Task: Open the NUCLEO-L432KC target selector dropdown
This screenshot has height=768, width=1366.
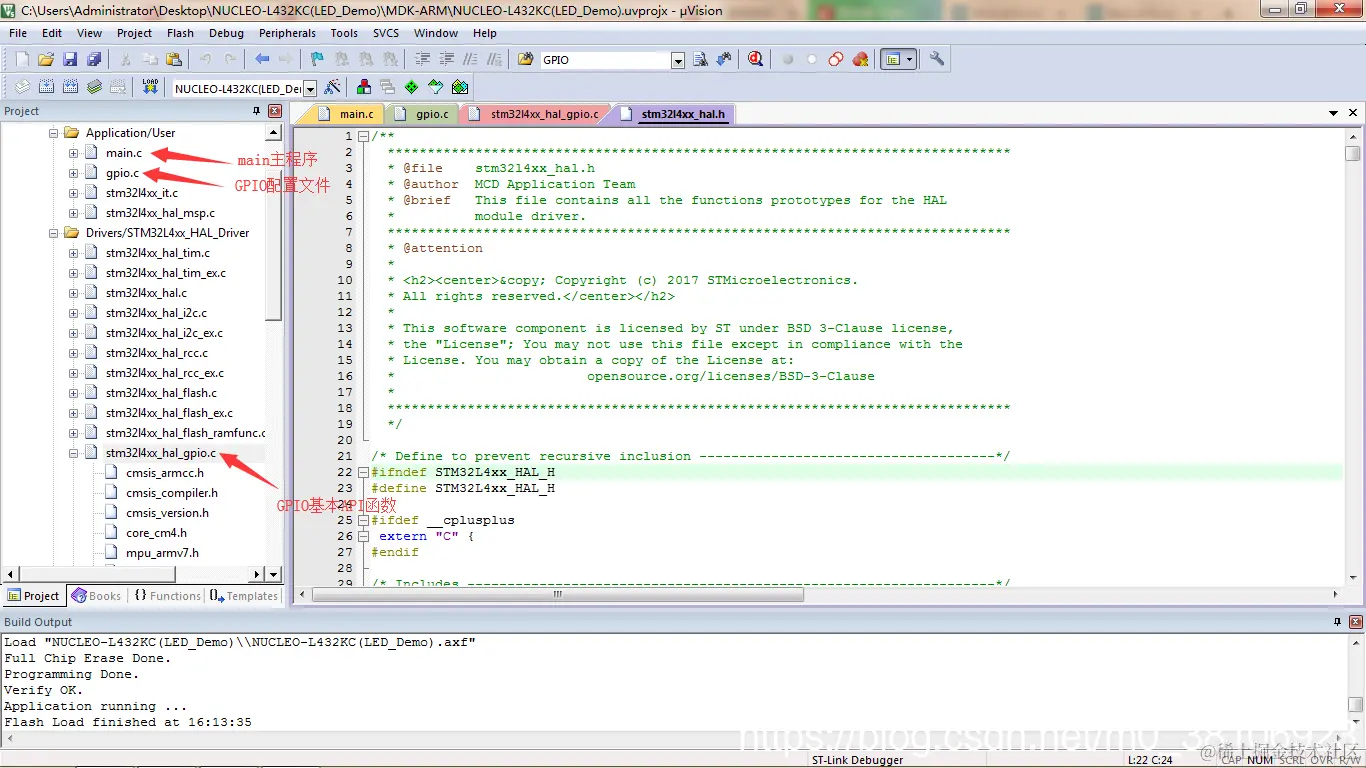Action: click(311, 88)
